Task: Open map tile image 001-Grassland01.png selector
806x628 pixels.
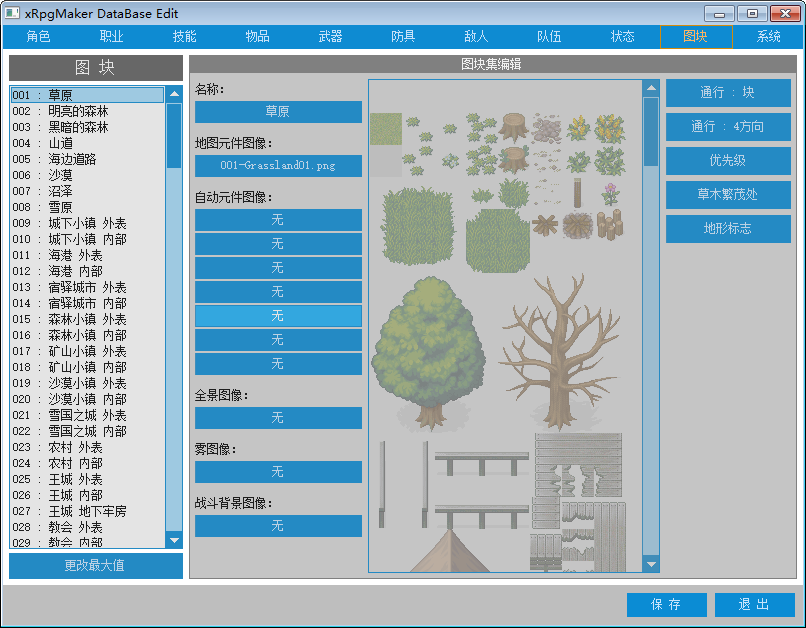Action: coord(278,165)
